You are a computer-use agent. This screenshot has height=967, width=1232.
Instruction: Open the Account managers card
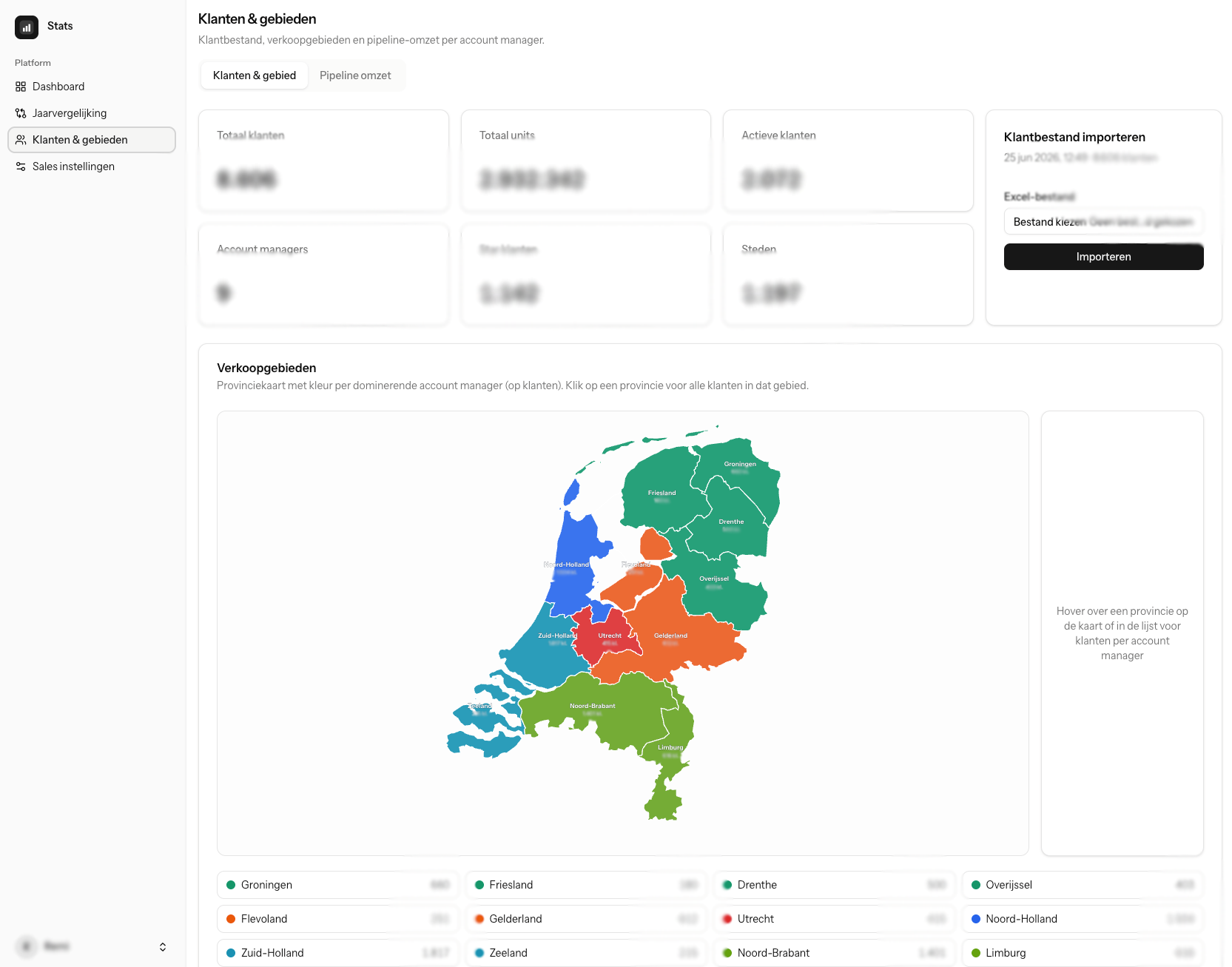[323, 274]
